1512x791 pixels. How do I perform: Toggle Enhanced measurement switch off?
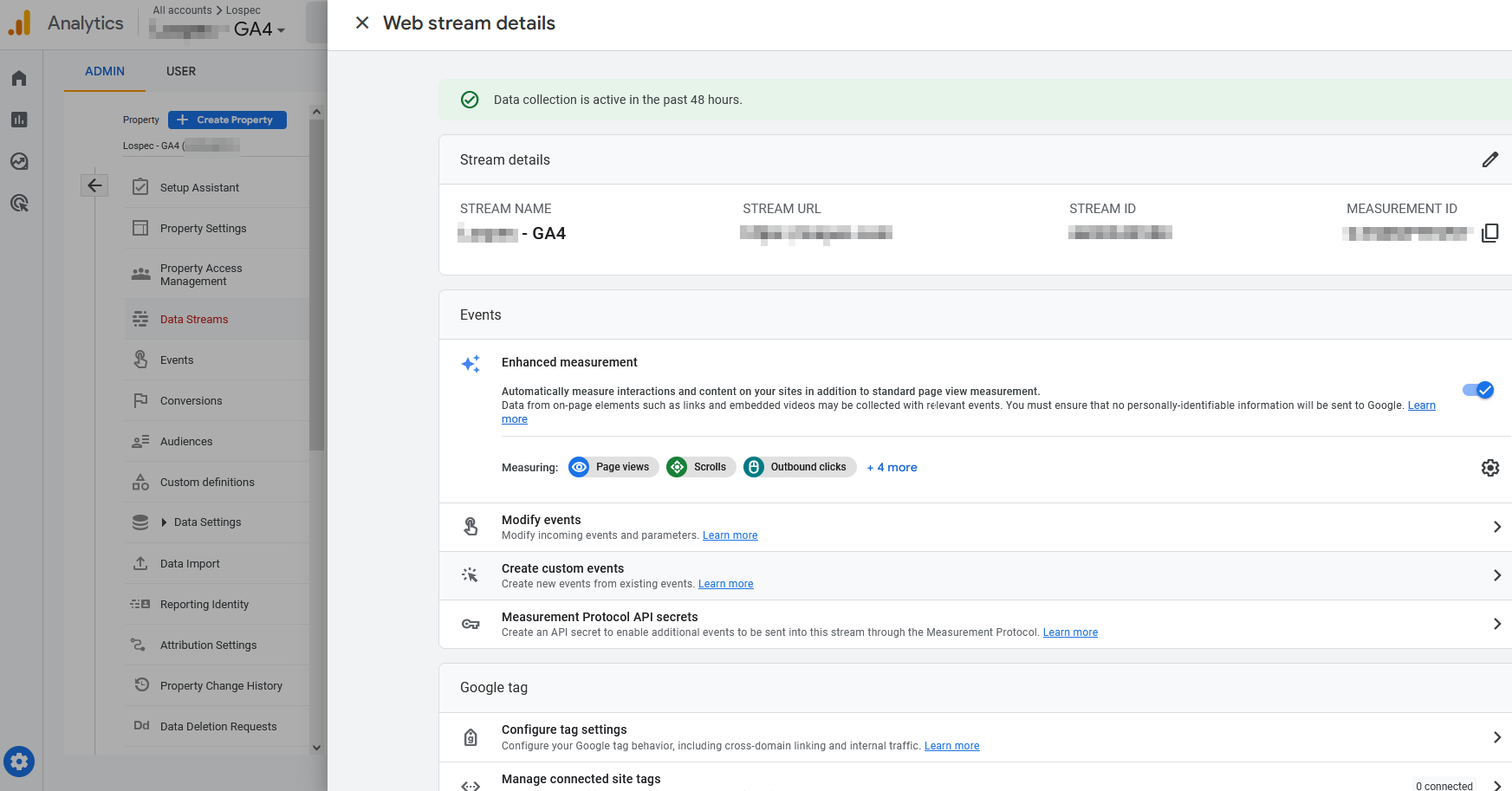coord(1478,390)
